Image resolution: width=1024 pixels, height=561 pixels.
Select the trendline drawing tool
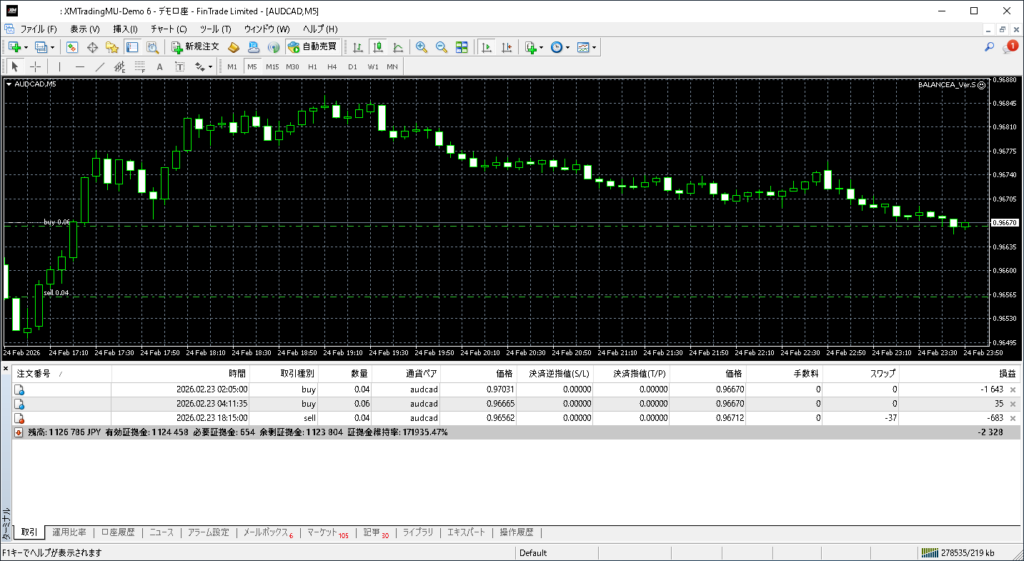100,67
